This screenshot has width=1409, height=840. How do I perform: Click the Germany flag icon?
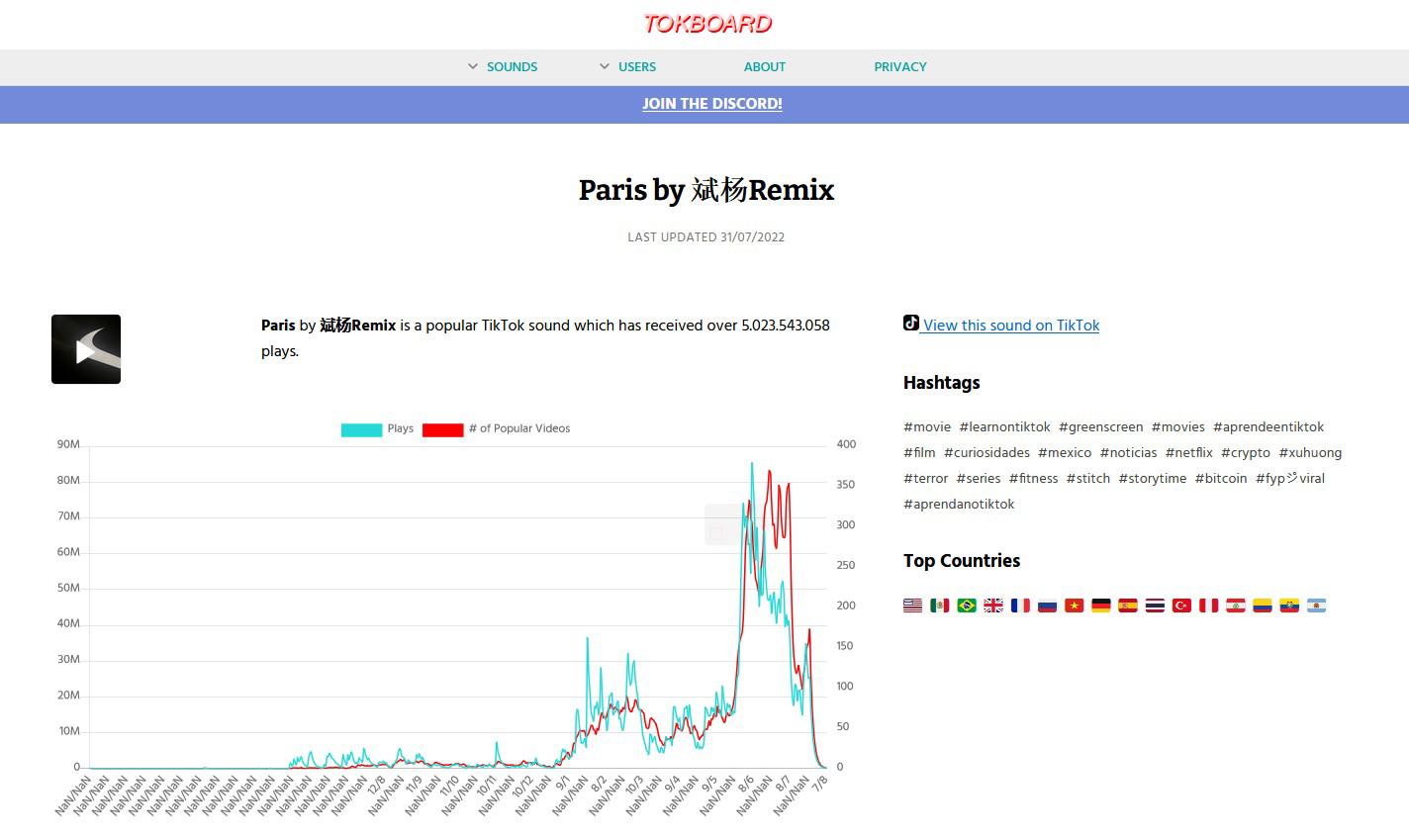coord(1100,606)
